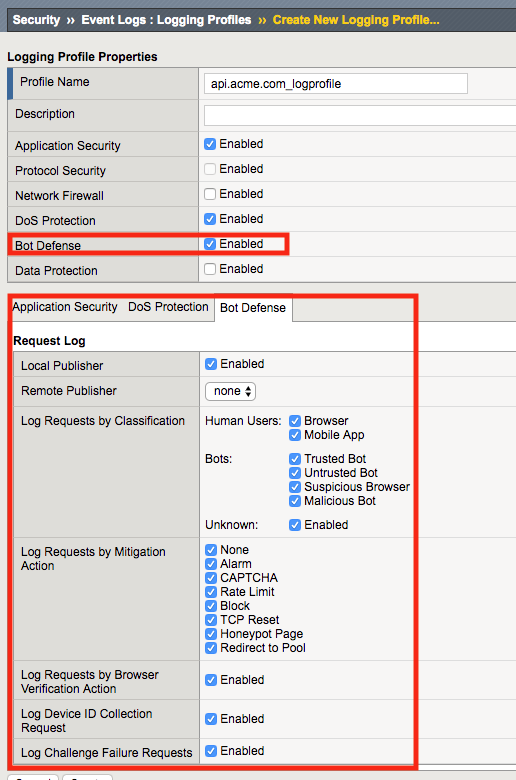
Task: Click the Description text field
Action: (x=360, y=115)
